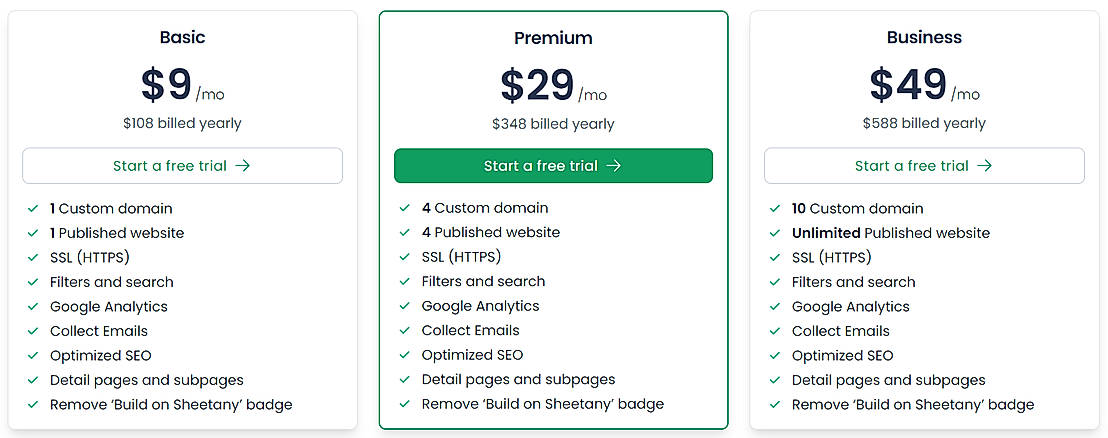
Task: Click Basic '1 Published website' feature
Action: 117,233
